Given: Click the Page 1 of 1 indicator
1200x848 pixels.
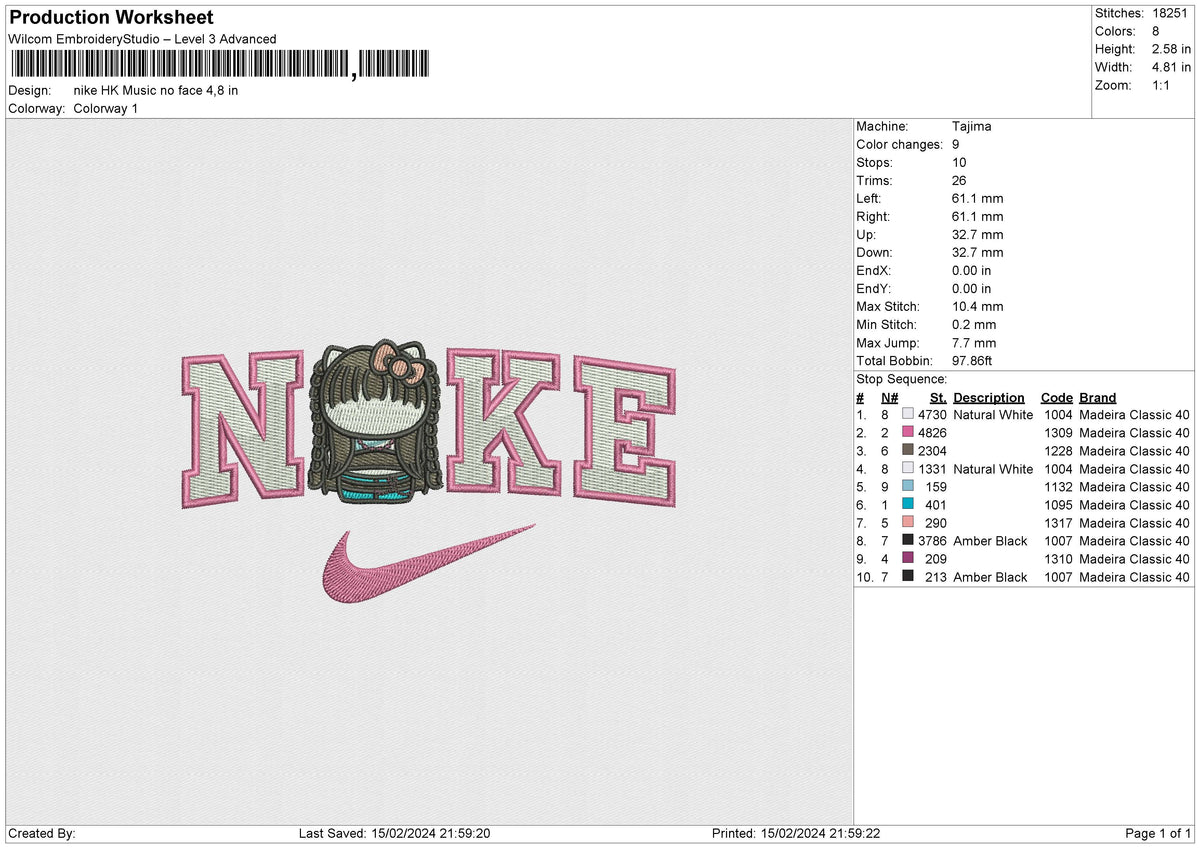Looking at the screenshot, I should tap(1158, 834).
